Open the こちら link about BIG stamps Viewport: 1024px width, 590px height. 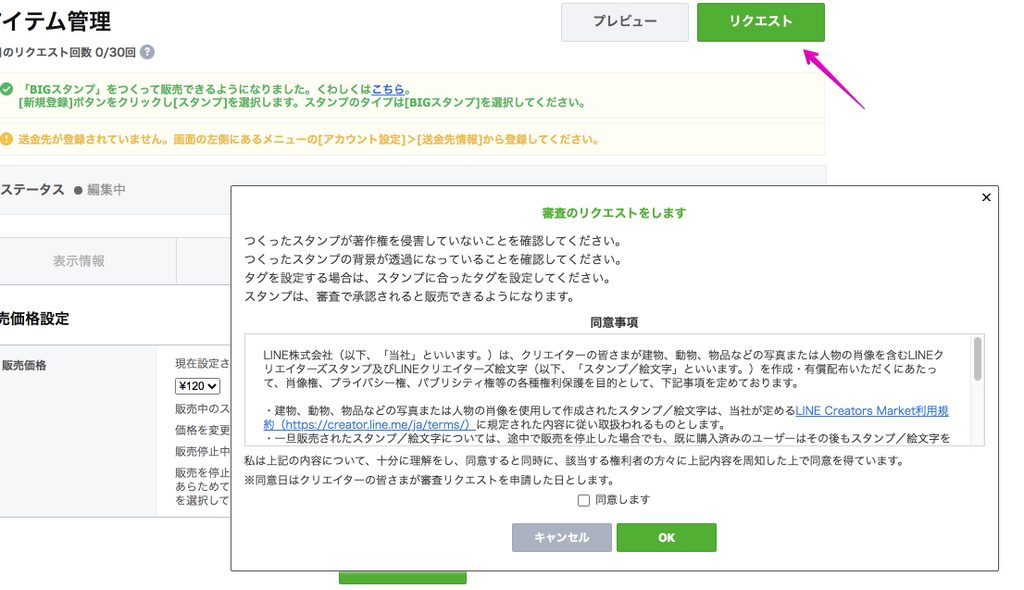[387, 90]
